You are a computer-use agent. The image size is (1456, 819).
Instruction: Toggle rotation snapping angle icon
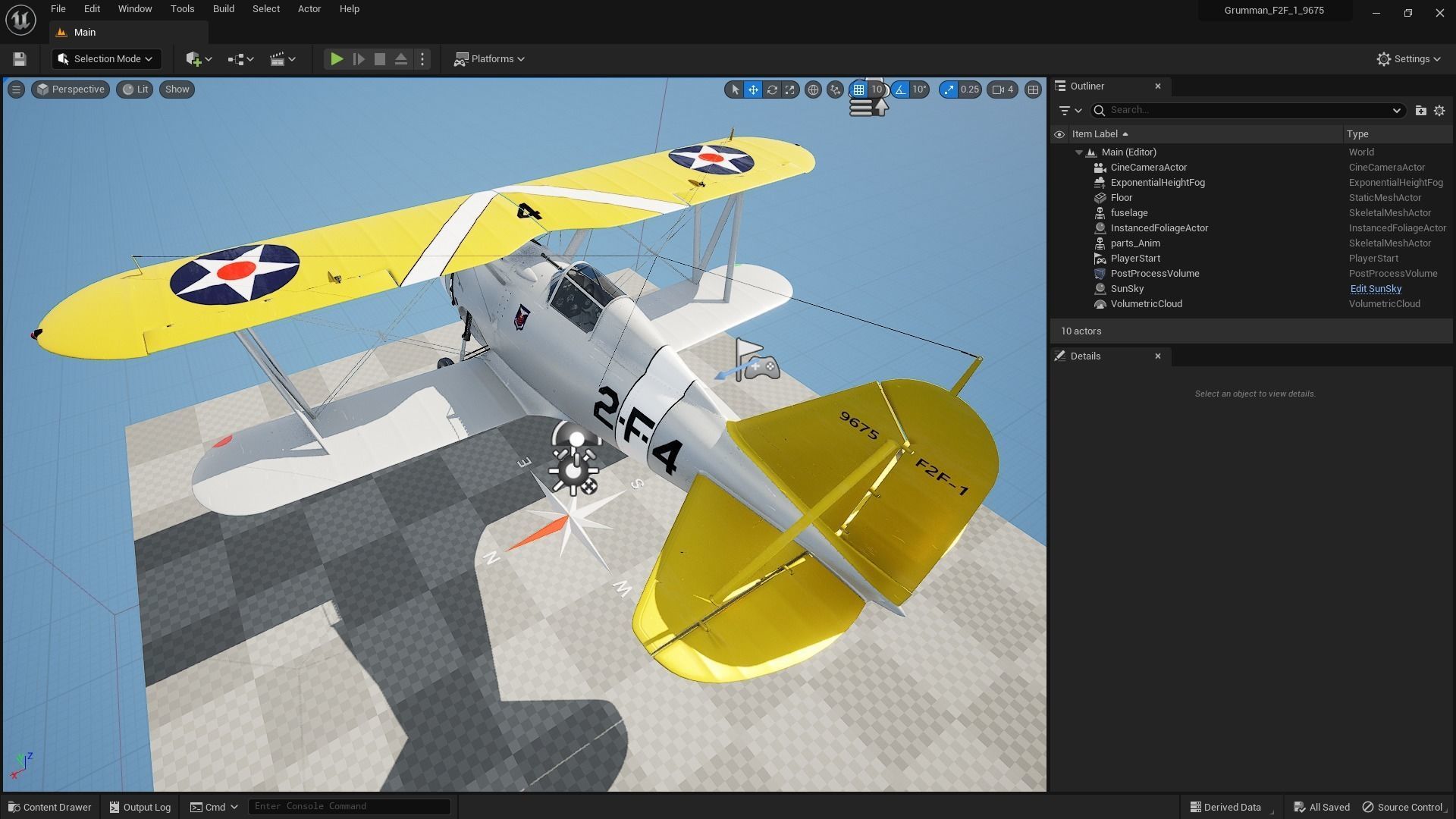click(x=900, y=89)
